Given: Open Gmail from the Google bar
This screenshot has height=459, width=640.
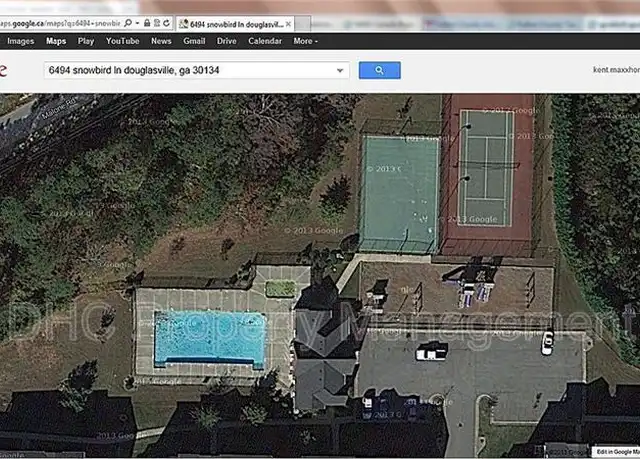Looking at the screenshot, I should click(194, 41).
